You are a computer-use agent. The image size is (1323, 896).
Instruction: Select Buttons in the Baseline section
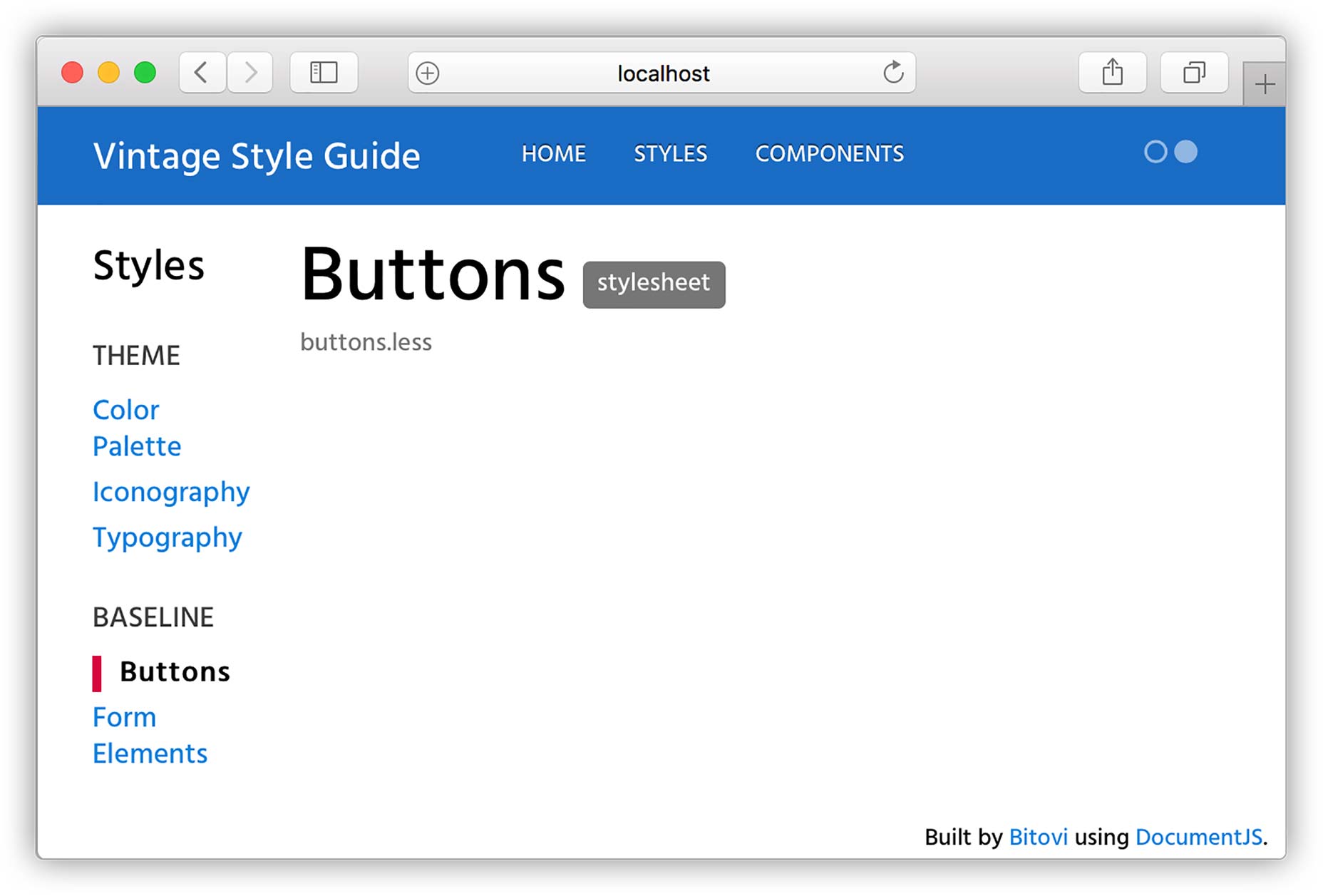175,672
